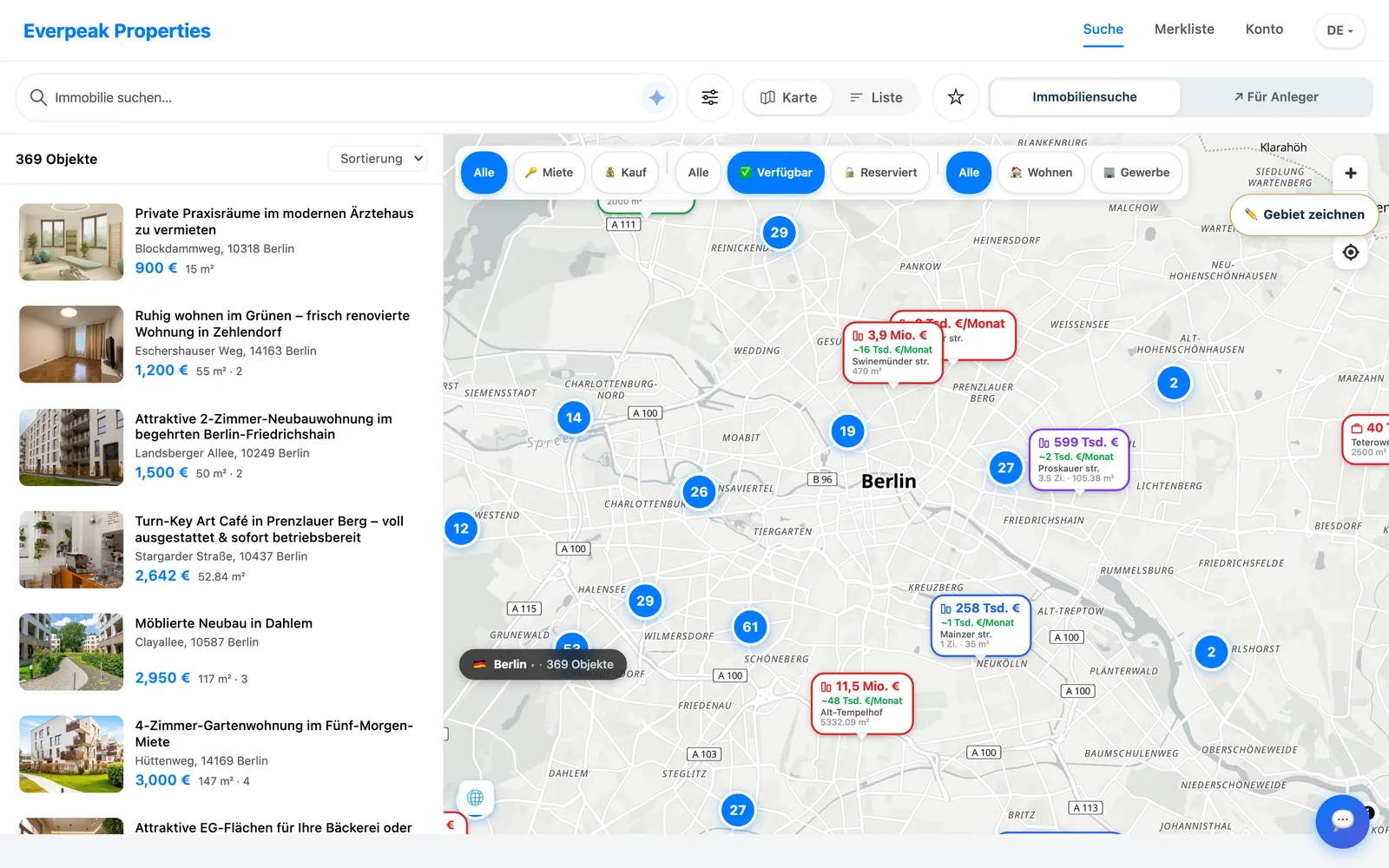Open the Für Anleger link
The width and height of the screenshot is (1389, 868).
coord(1276,97)
